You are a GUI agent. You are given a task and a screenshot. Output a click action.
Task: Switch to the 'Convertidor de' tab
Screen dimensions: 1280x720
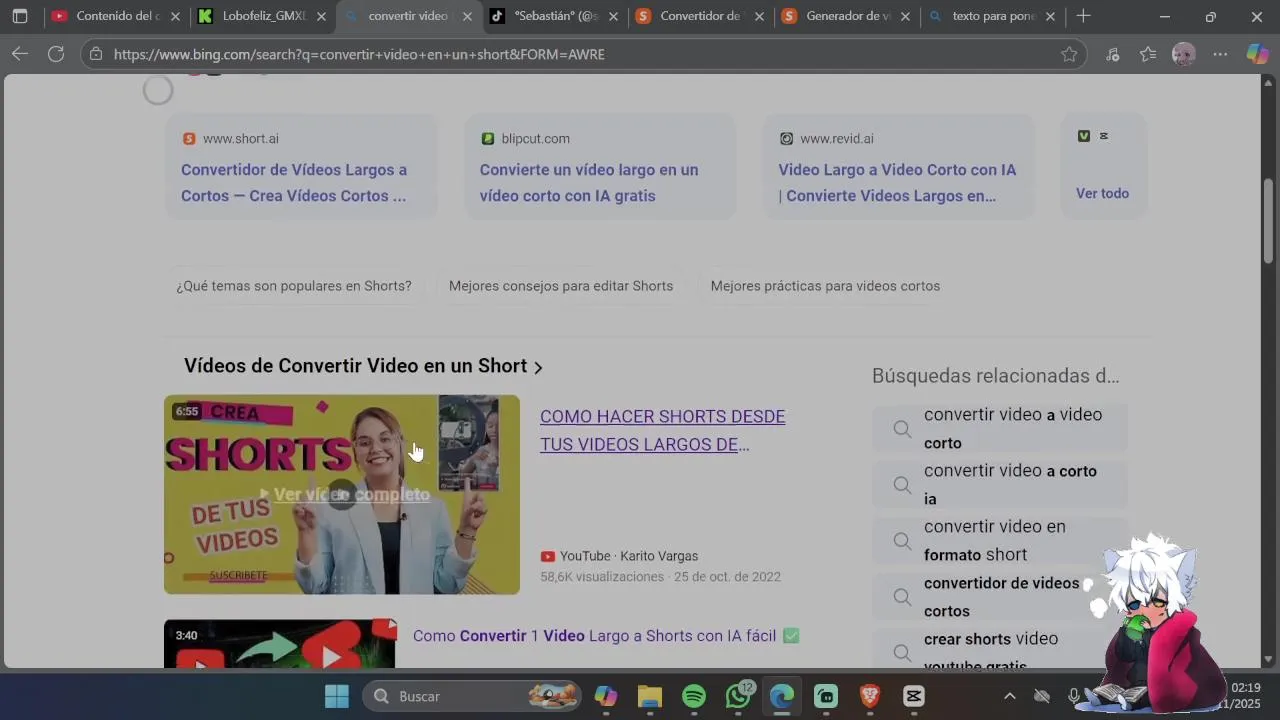[700, 16]
